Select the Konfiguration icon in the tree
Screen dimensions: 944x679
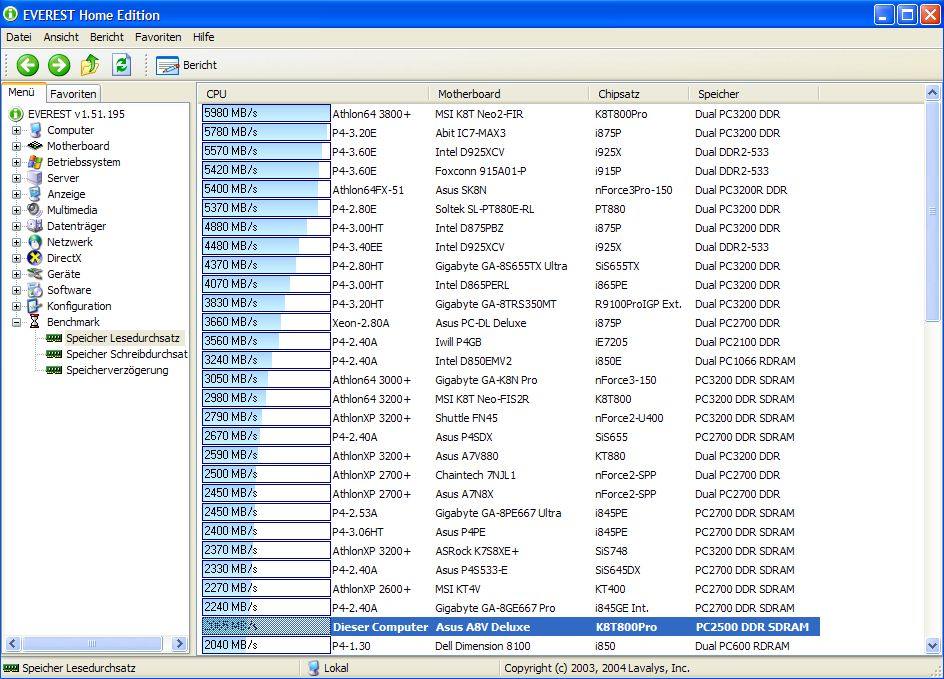[36, 306]
